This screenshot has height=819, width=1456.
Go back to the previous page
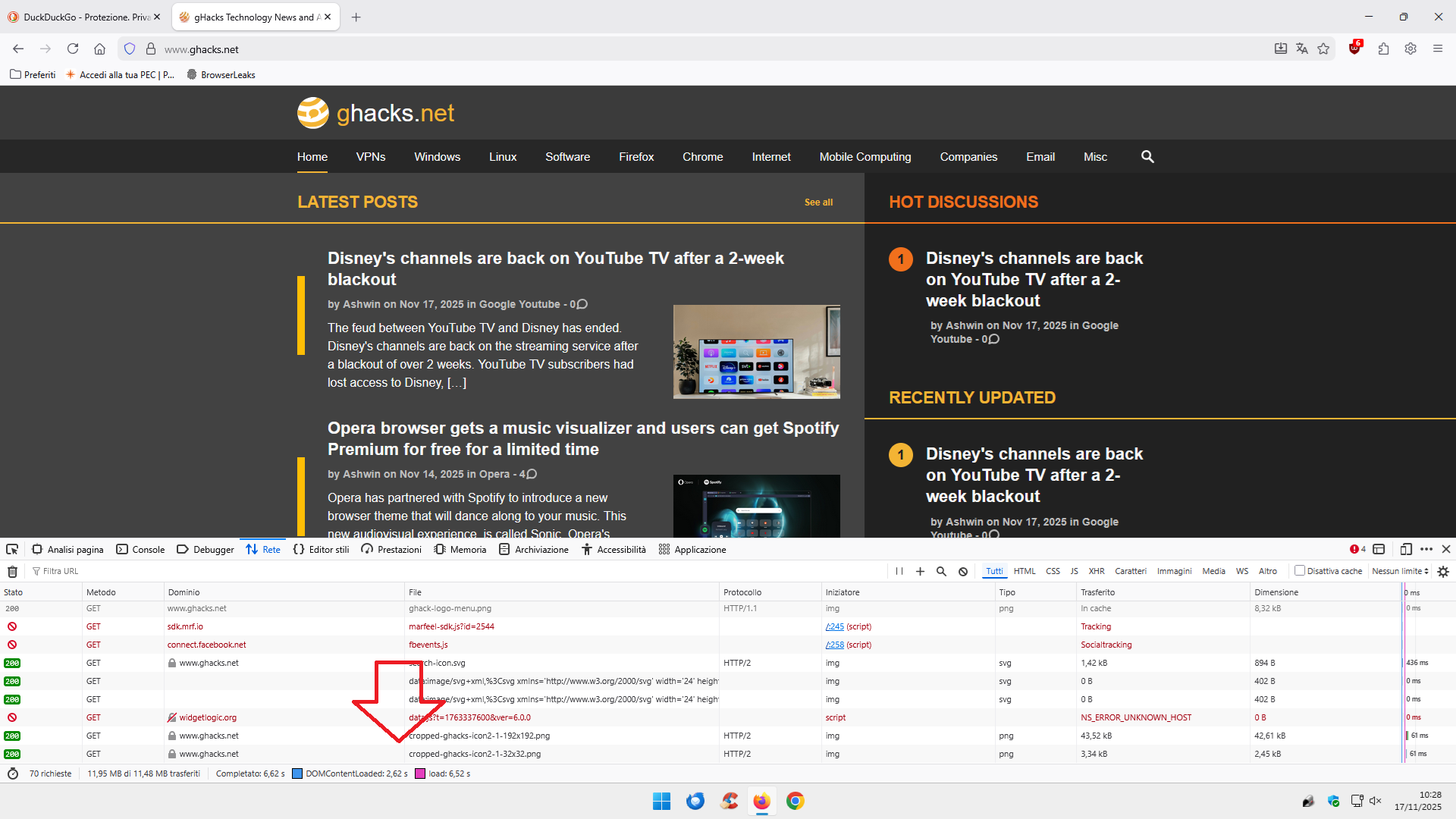click(x=18, y=49)
